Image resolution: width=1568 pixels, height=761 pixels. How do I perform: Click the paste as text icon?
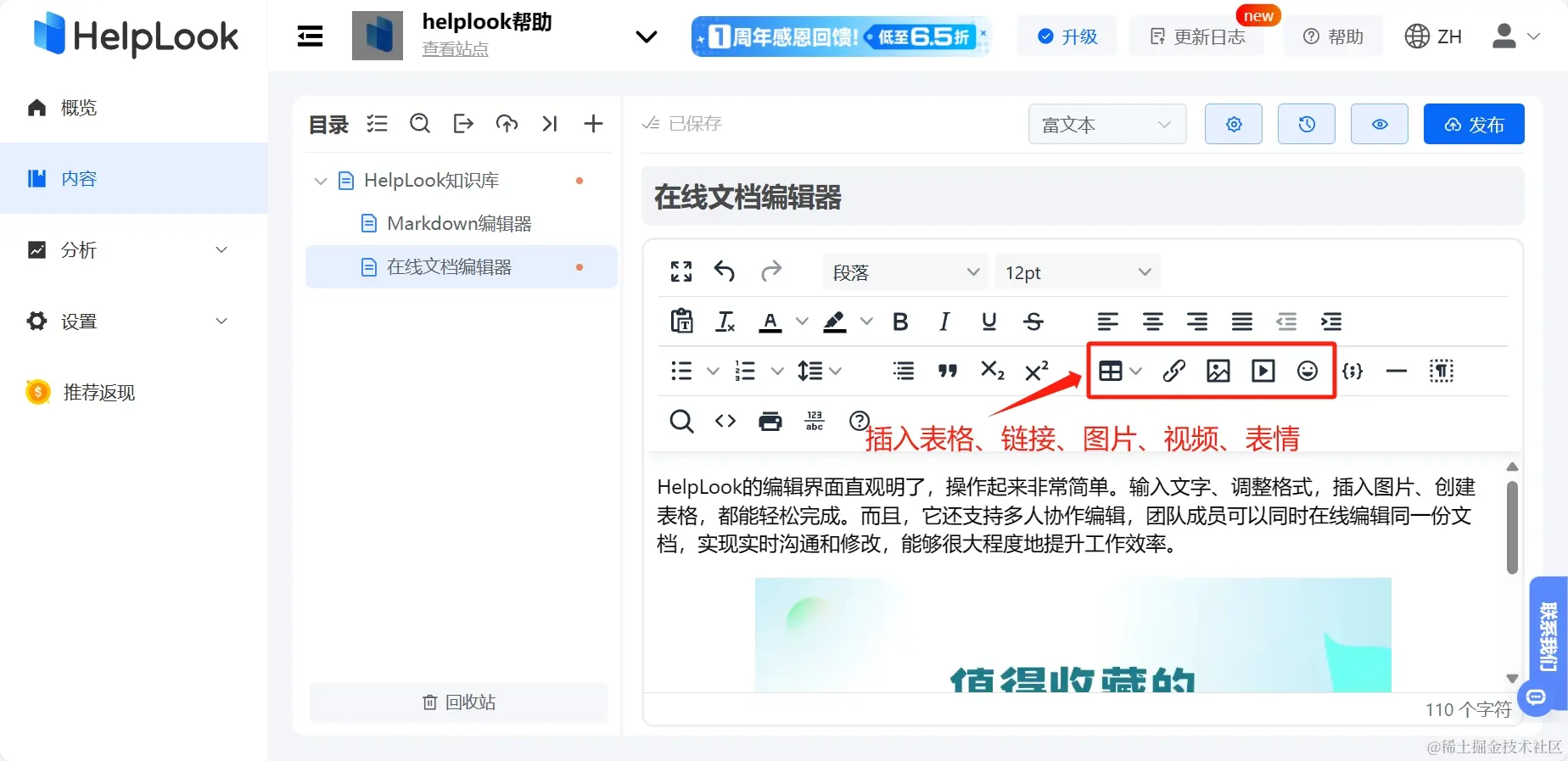pos(681,322)
